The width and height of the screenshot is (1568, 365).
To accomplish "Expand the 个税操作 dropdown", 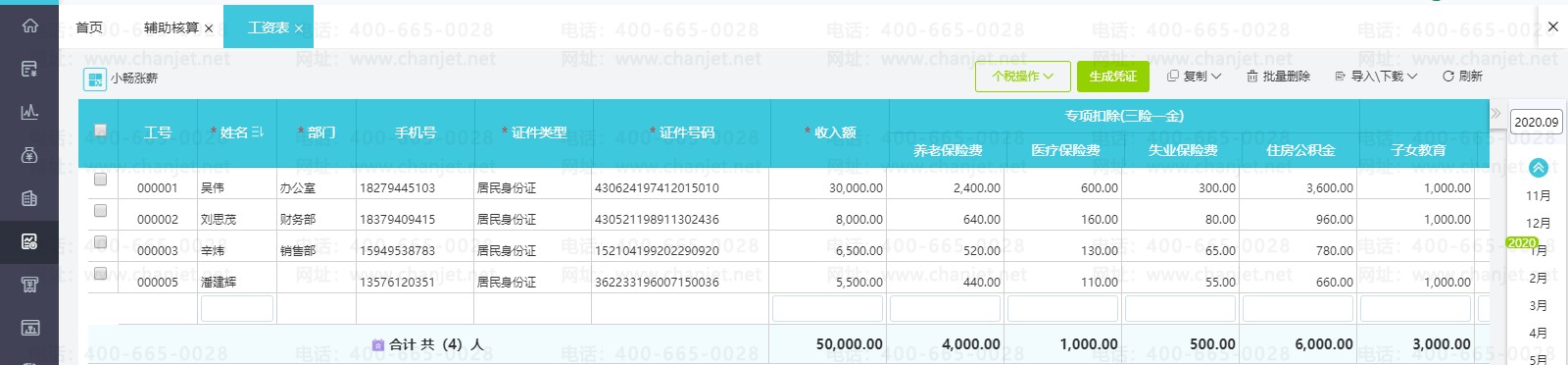I will 1022,76.
